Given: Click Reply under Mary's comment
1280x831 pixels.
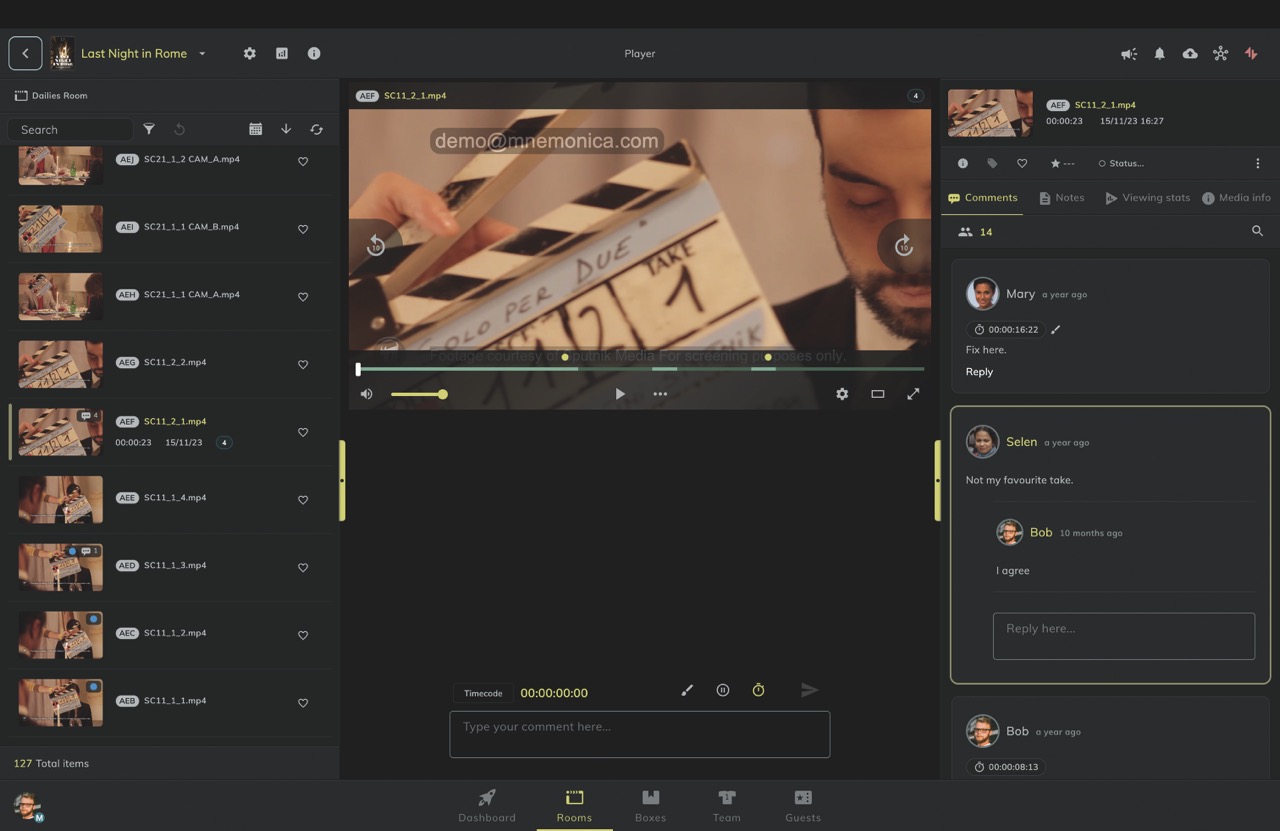Looking at the screenshot, I should [979, 371].
